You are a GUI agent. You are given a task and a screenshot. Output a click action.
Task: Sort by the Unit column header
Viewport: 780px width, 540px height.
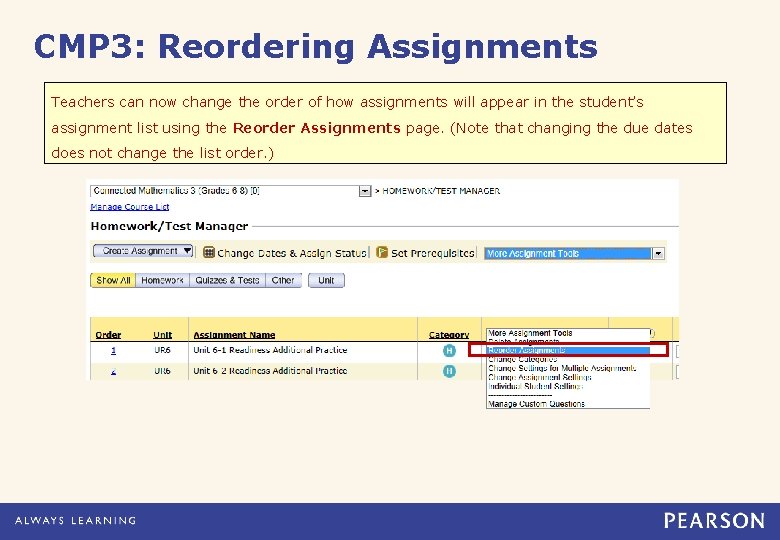(163, 335)
